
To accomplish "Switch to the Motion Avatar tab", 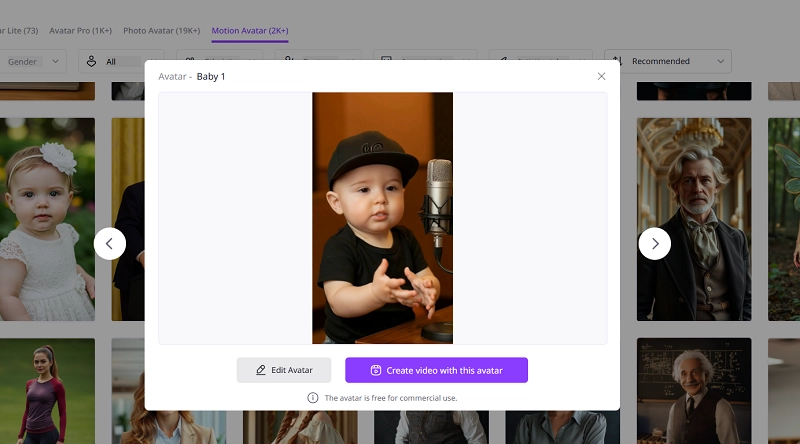I will 249,31.
